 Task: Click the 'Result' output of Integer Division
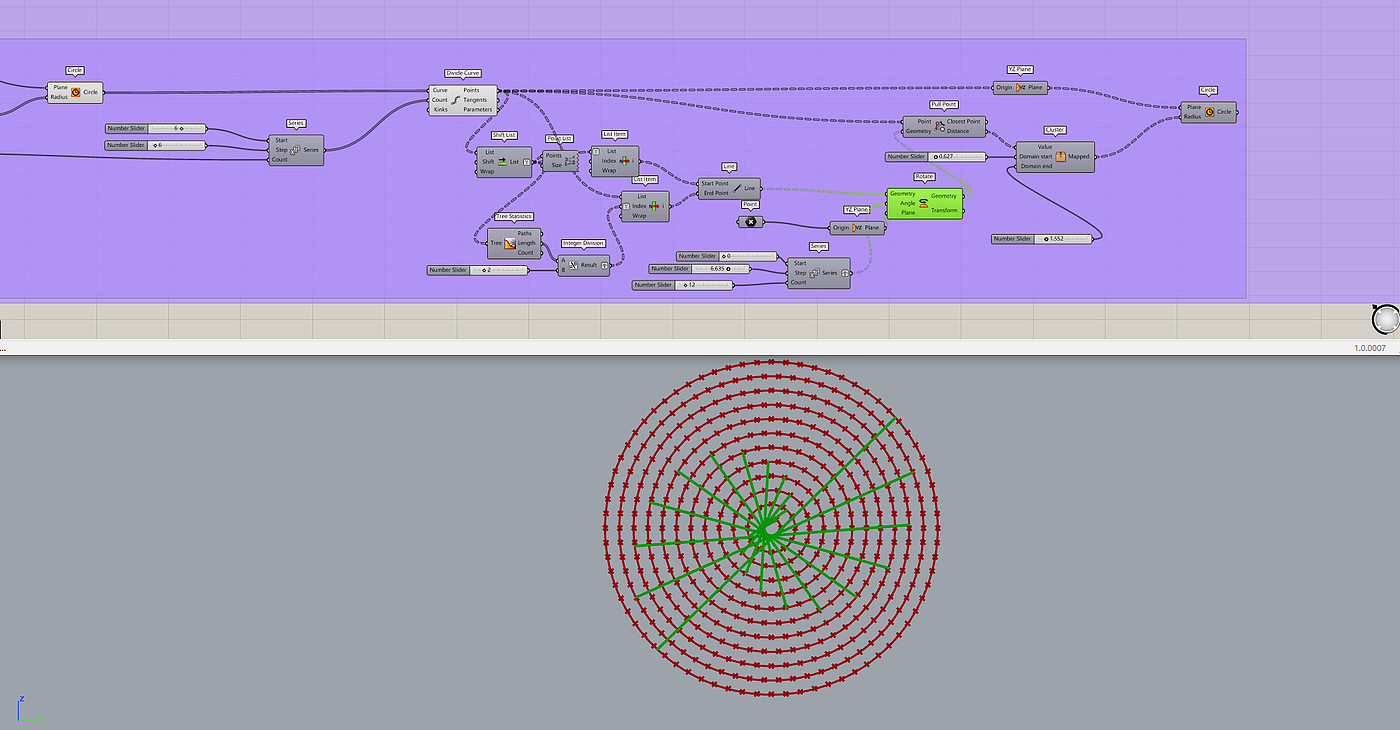tap(589, 265)
